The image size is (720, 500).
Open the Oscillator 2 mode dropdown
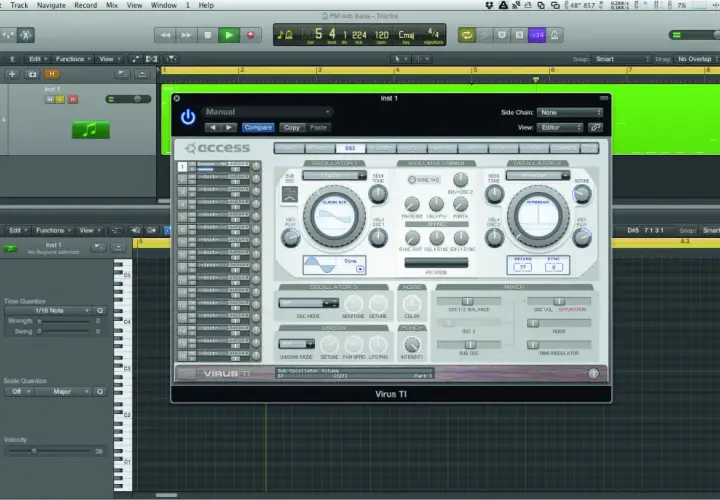[538, 175]
